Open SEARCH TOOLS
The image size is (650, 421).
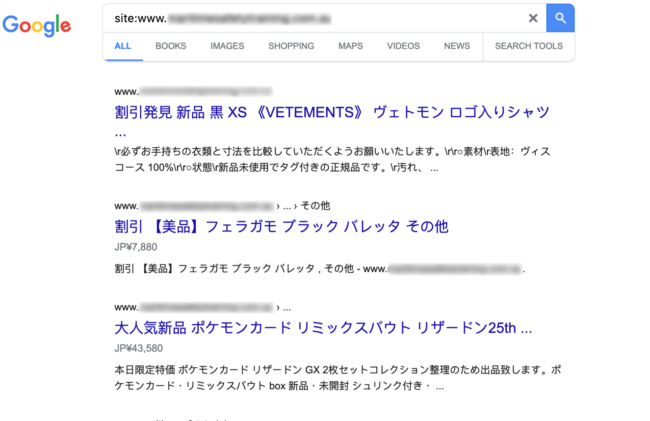pos(529,46)
